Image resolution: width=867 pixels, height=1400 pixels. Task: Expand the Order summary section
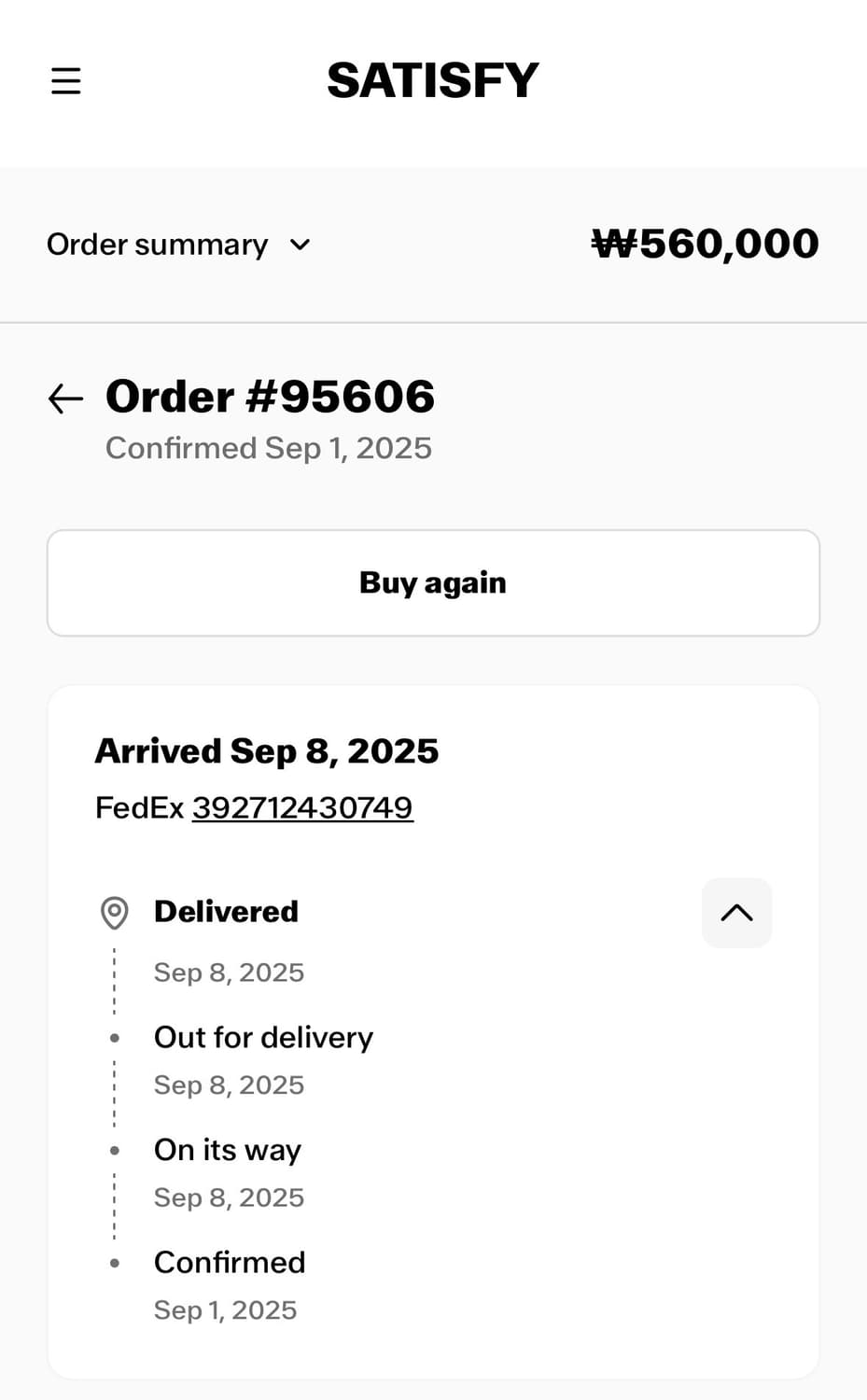coord(157,245)
